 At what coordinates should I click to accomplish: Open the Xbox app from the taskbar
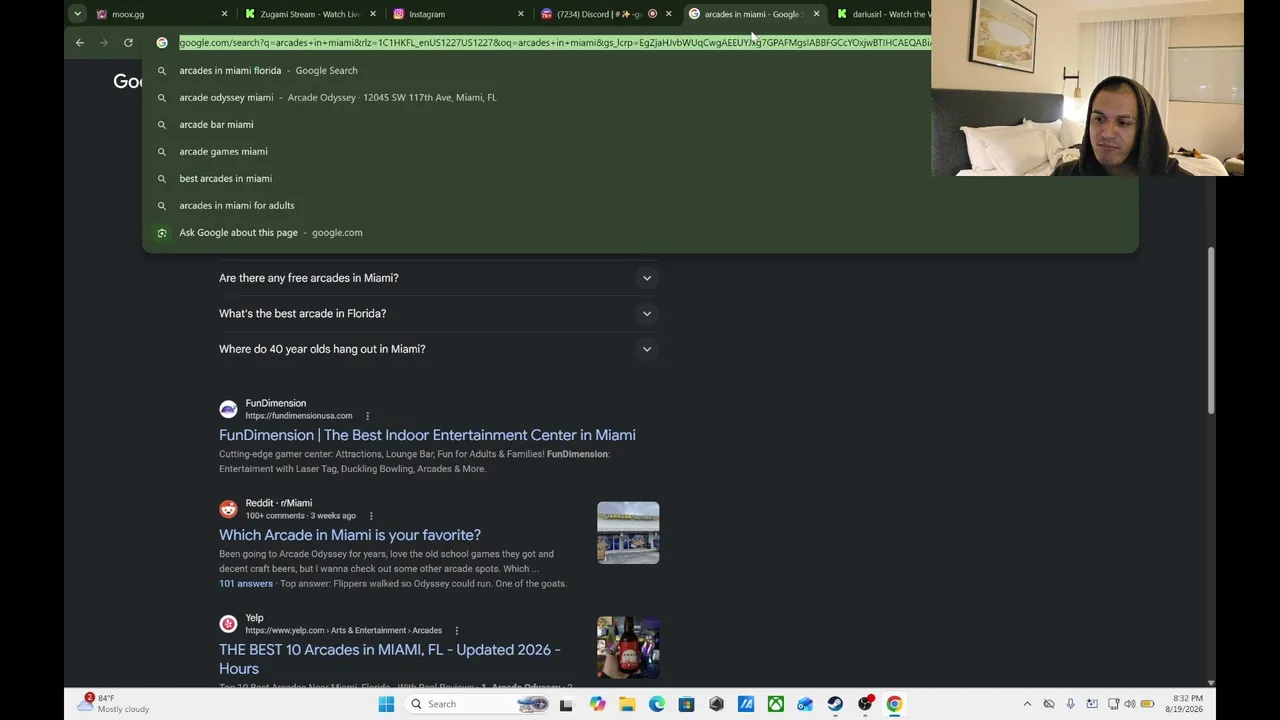[776, 704]
